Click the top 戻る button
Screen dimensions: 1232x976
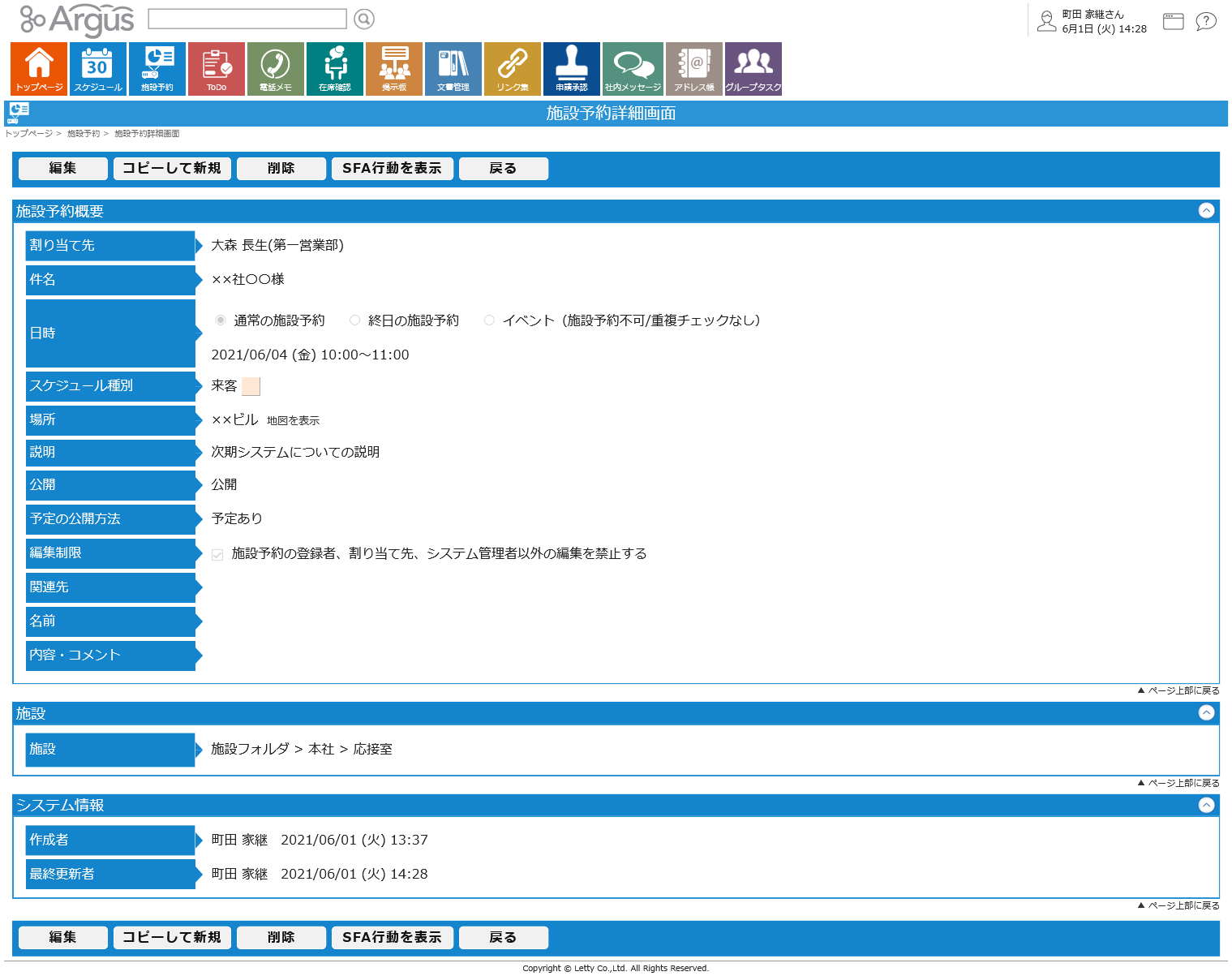[503, 168]
